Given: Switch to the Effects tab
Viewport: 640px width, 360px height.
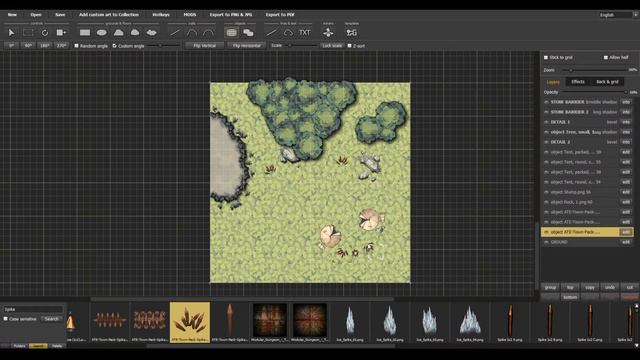Looking at the screenshot, I should 578,82.
